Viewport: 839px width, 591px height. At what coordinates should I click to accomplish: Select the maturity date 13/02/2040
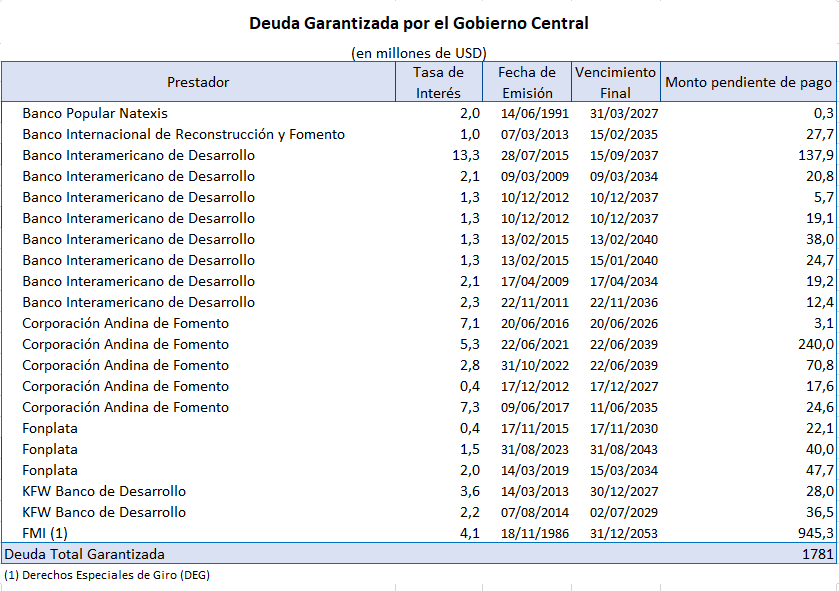(624, 239)
